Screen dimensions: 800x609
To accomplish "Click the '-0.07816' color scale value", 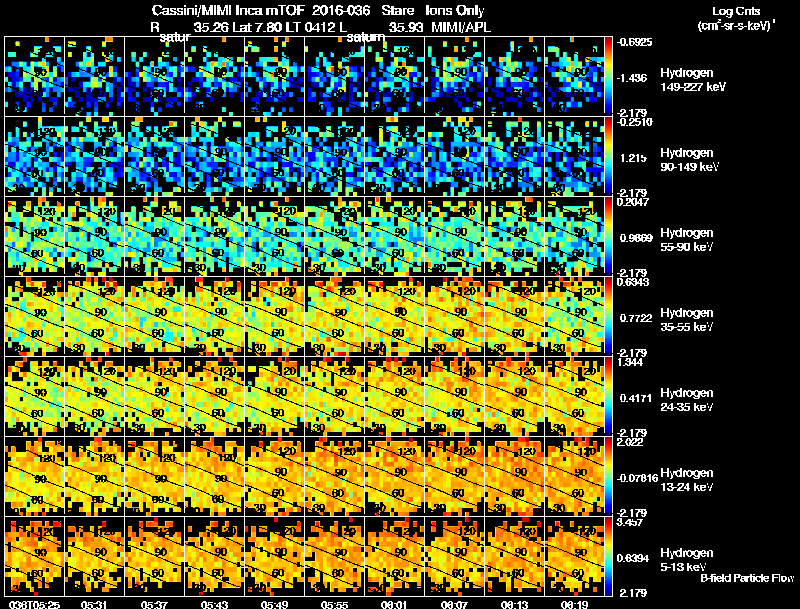I will pyautogui.click(x=637, y=478).
